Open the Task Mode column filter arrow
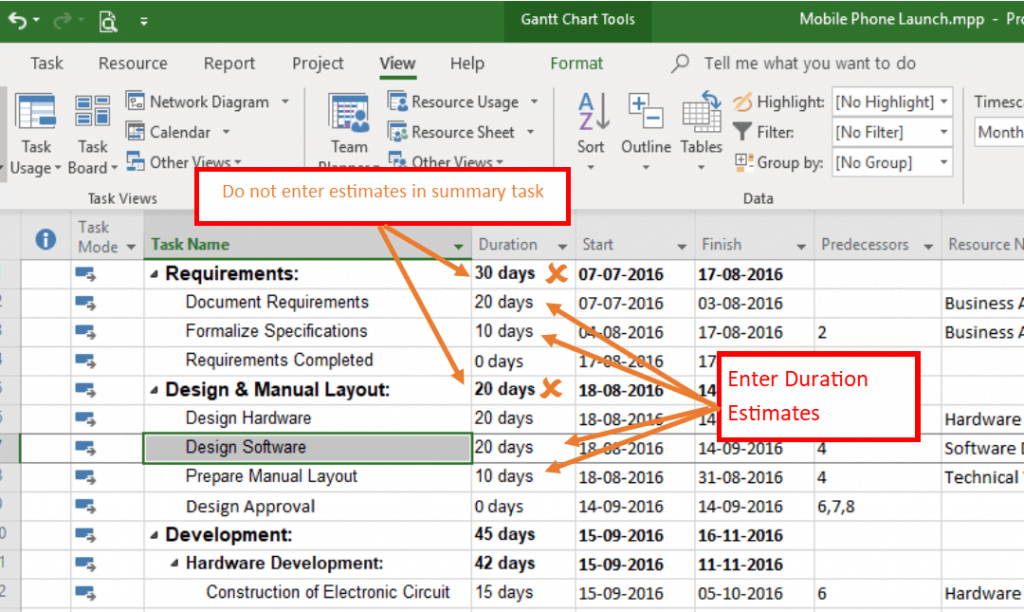 pyautogui.click(x=131, y=247)
